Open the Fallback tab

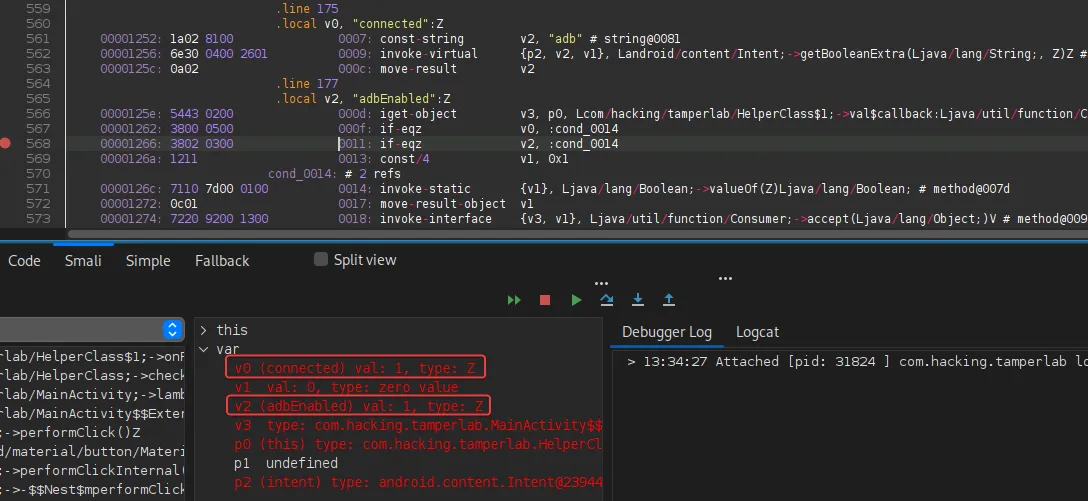[222, 261]
